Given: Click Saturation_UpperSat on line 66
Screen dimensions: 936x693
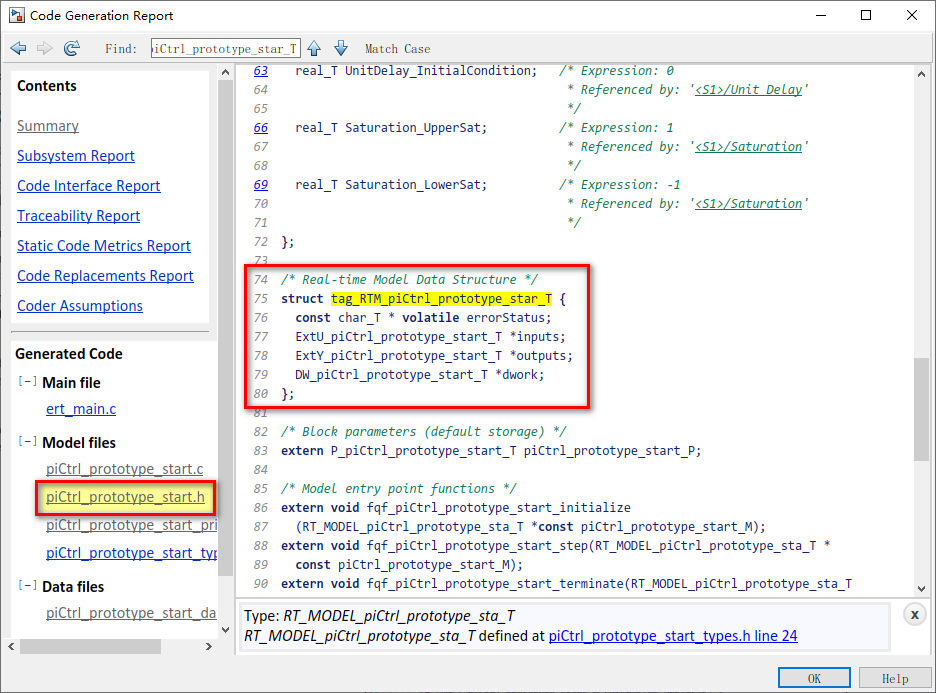Looking at the screenshot, I should pos(412,128).
